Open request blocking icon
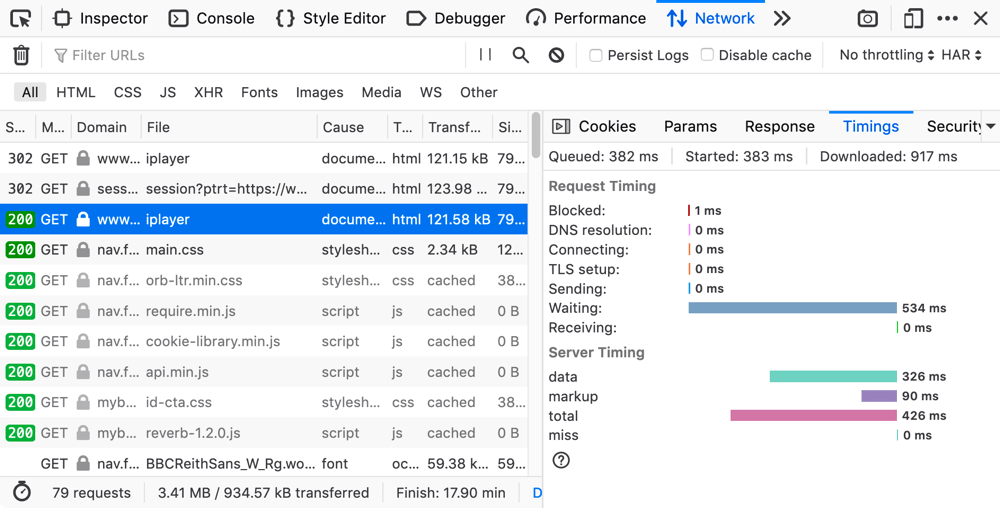Screen dimensions: 1000x508 557,55
